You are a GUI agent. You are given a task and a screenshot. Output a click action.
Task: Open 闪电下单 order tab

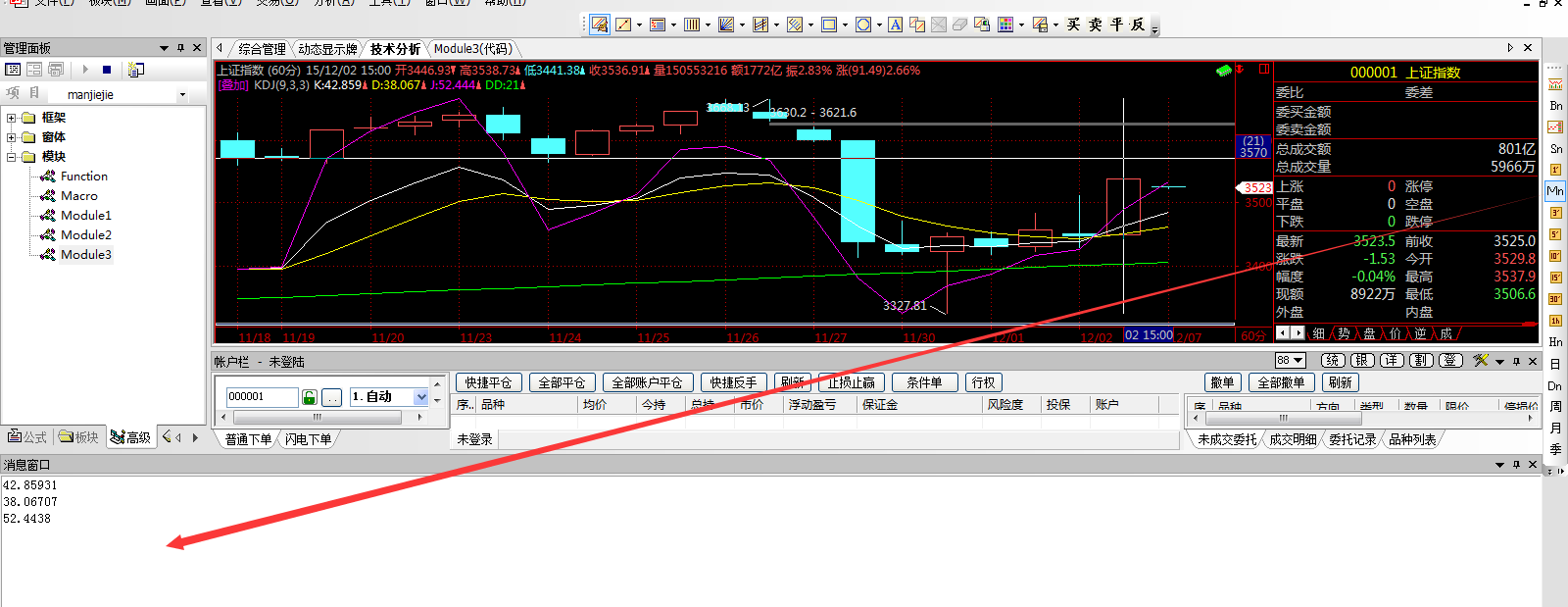(x=308, y=439)
